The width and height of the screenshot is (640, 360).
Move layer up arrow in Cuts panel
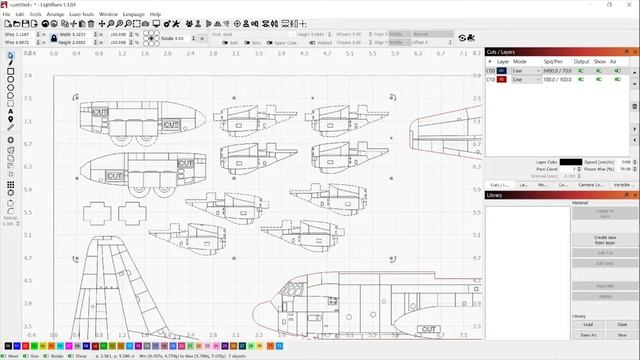pos(635,73)
